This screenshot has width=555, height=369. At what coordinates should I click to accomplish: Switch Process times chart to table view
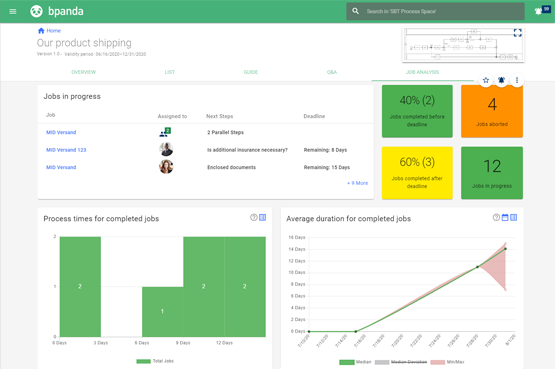click(x=263, y=217)
